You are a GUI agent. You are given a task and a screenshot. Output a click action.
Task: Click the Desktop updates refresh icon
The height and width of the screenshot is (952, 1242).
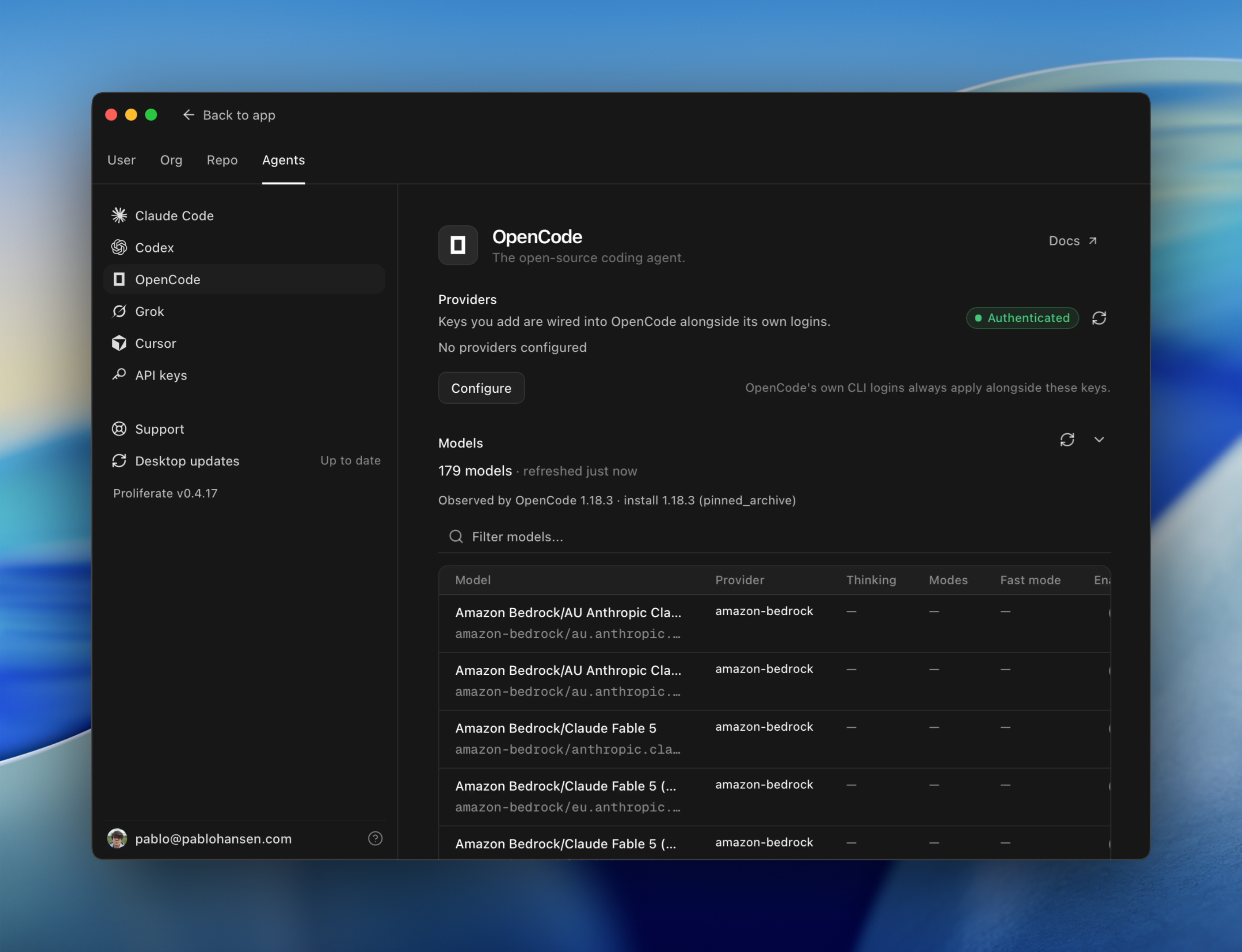[119, 461]
